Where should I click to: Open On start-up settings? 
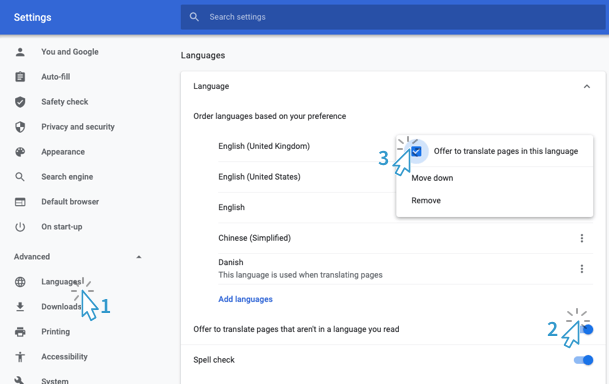pyautogui.click(x=62, y=227)
